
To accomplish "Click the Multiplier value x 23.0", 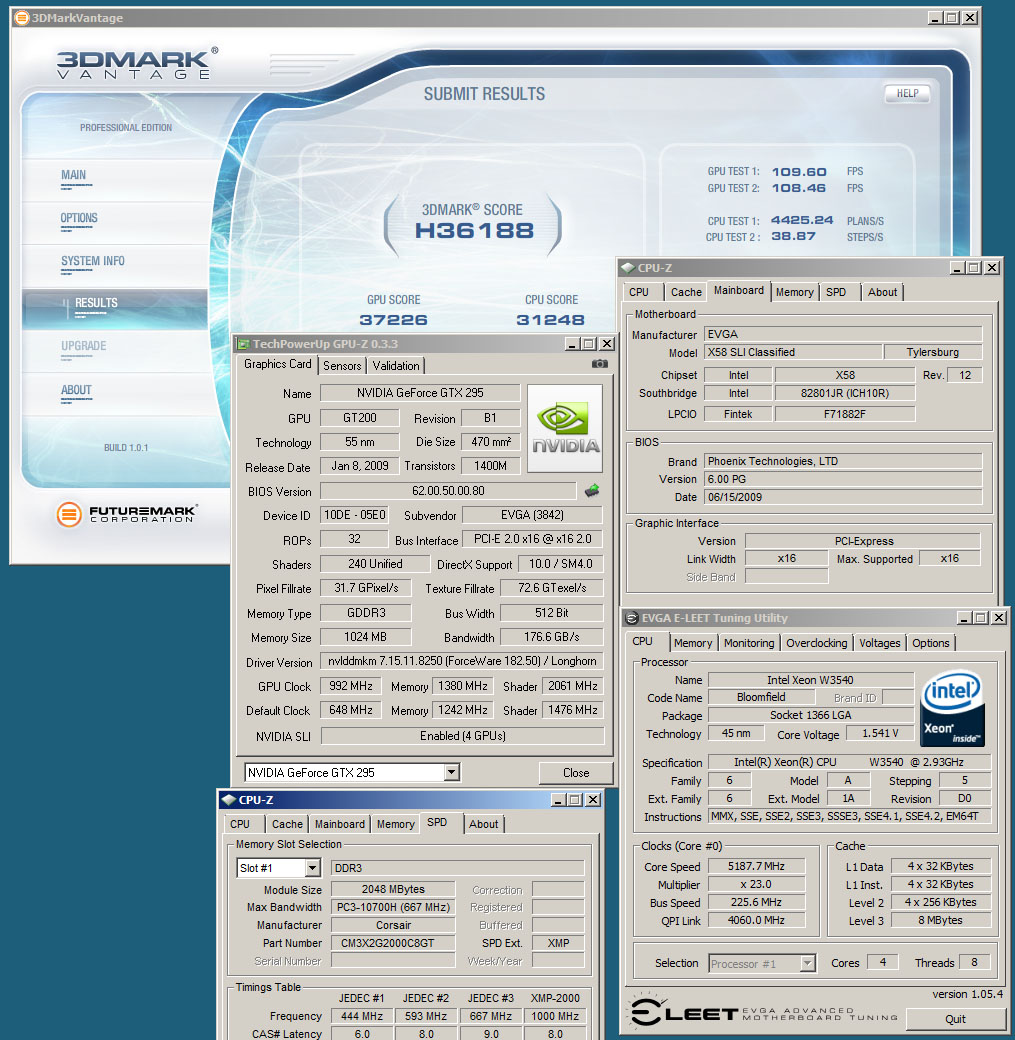I will coord(756,884).
